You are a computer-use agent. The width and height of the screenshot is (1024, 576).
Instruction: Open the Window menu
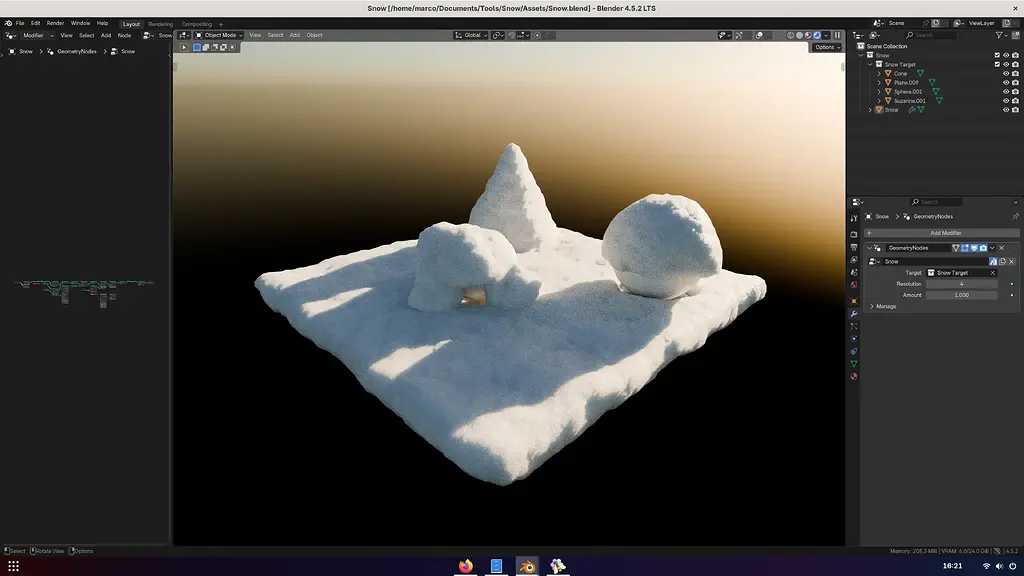pos(80,23)
